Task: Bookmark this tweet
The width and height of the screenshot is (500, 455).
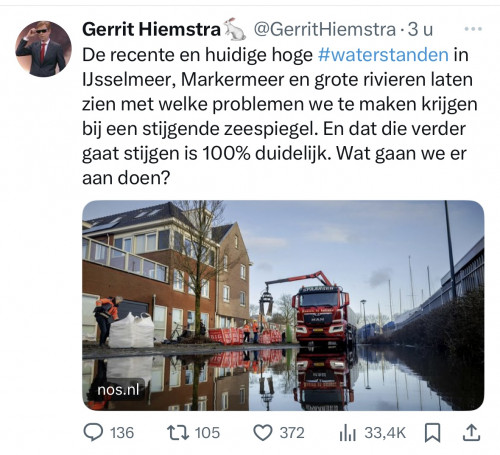Action: pyautogui.click(x=432, y=433)
